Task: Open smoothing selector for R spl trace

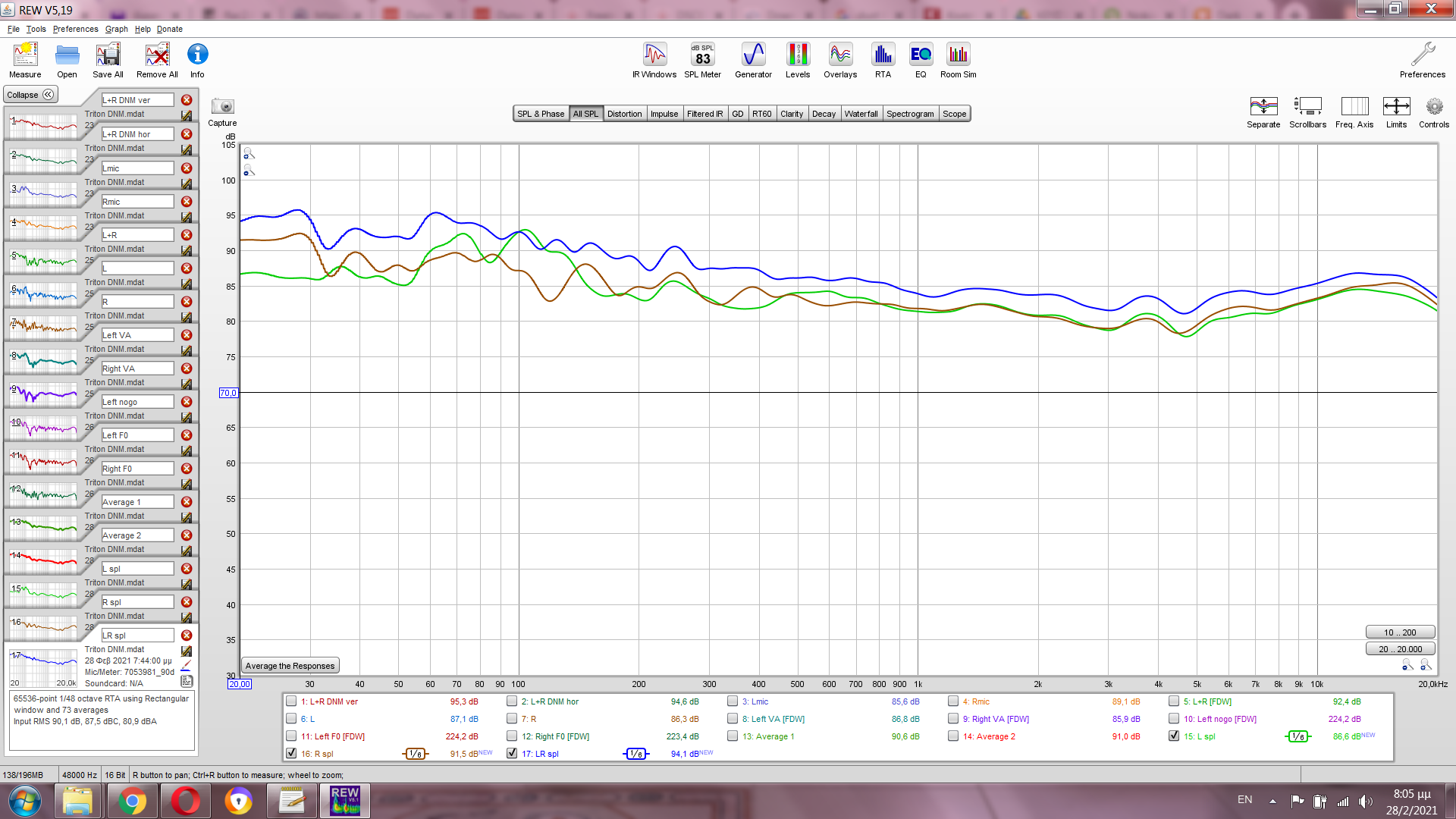Action: pos(416,754)
